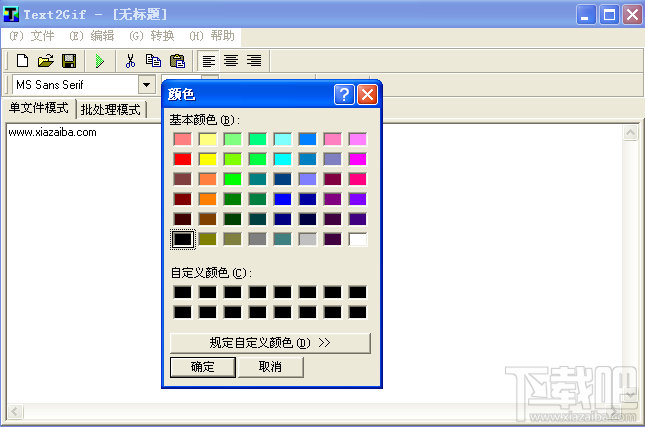645x427 pixels.
Task: Open the 转换 menu
Action: point(151,36)
